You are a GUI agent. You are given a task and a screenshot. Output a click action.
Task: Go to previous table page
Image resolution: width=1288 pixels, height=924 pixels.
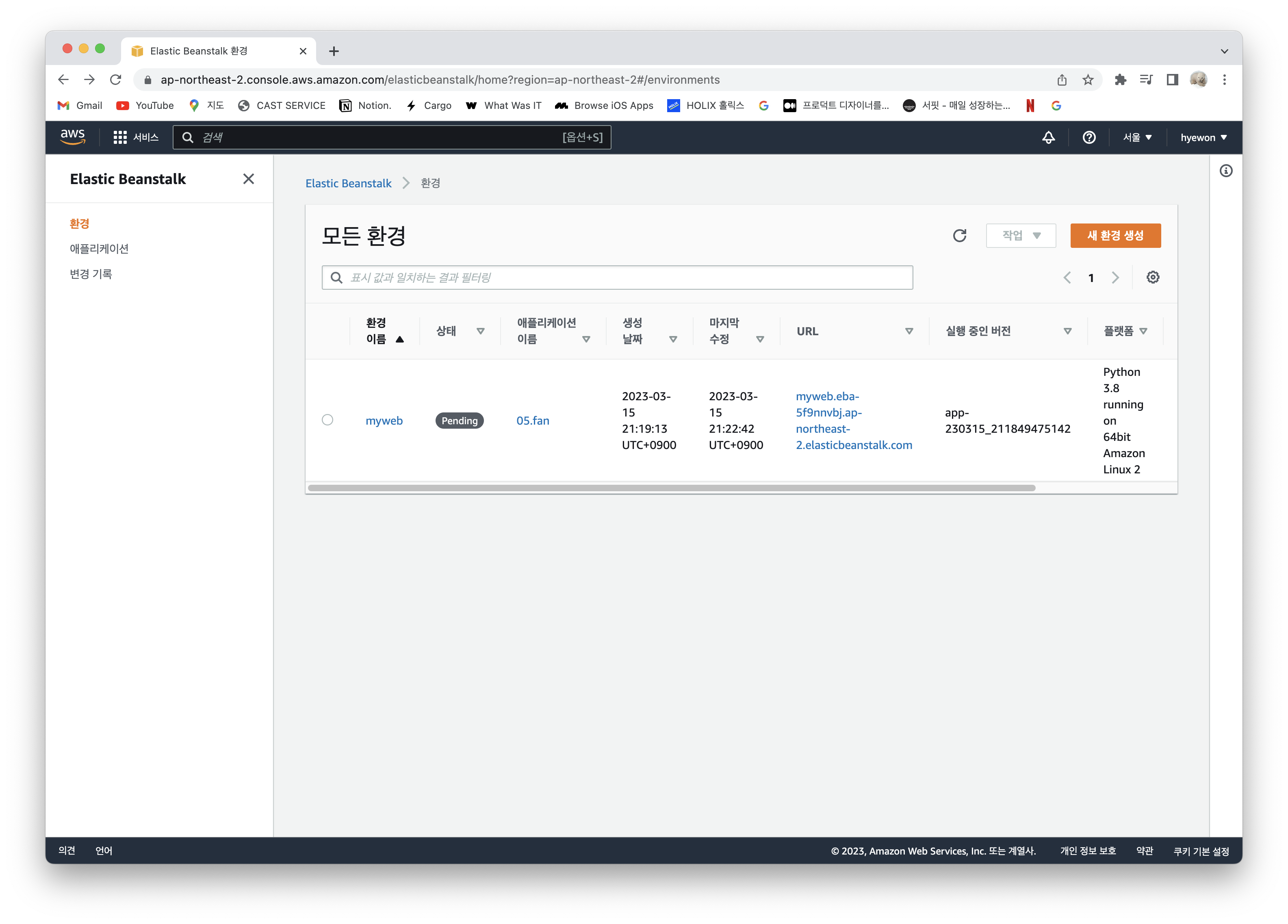pos(1067,278)
